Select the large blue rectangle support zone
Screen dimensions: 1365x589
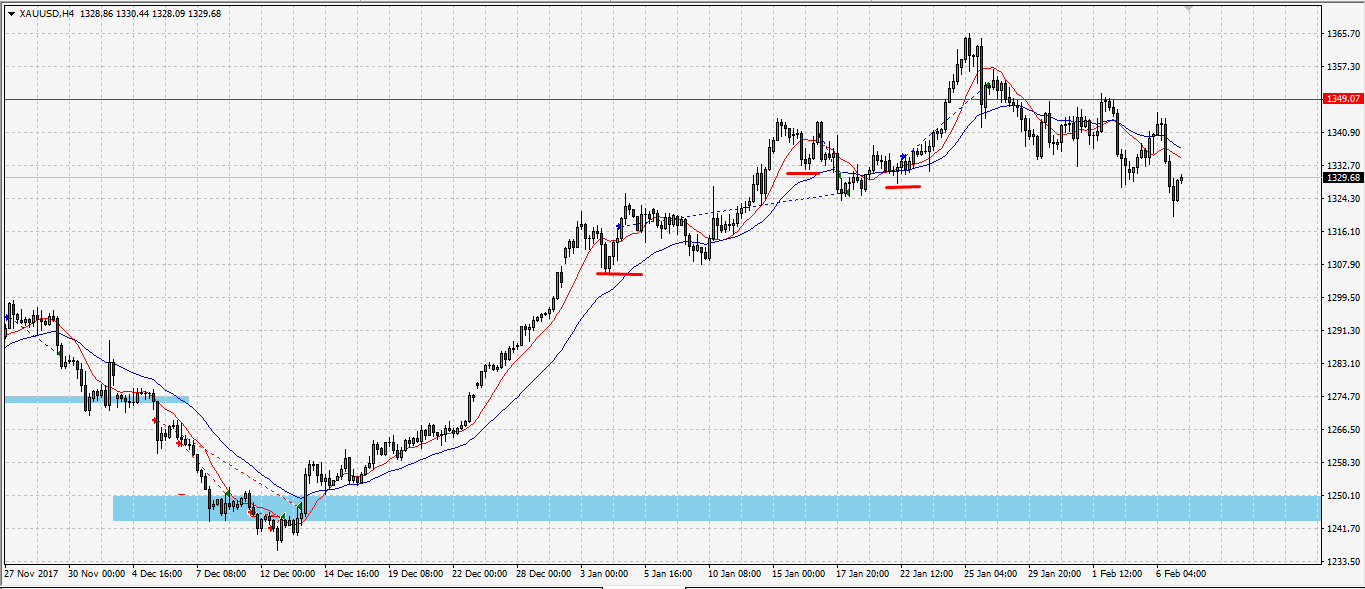click(716, 508)
